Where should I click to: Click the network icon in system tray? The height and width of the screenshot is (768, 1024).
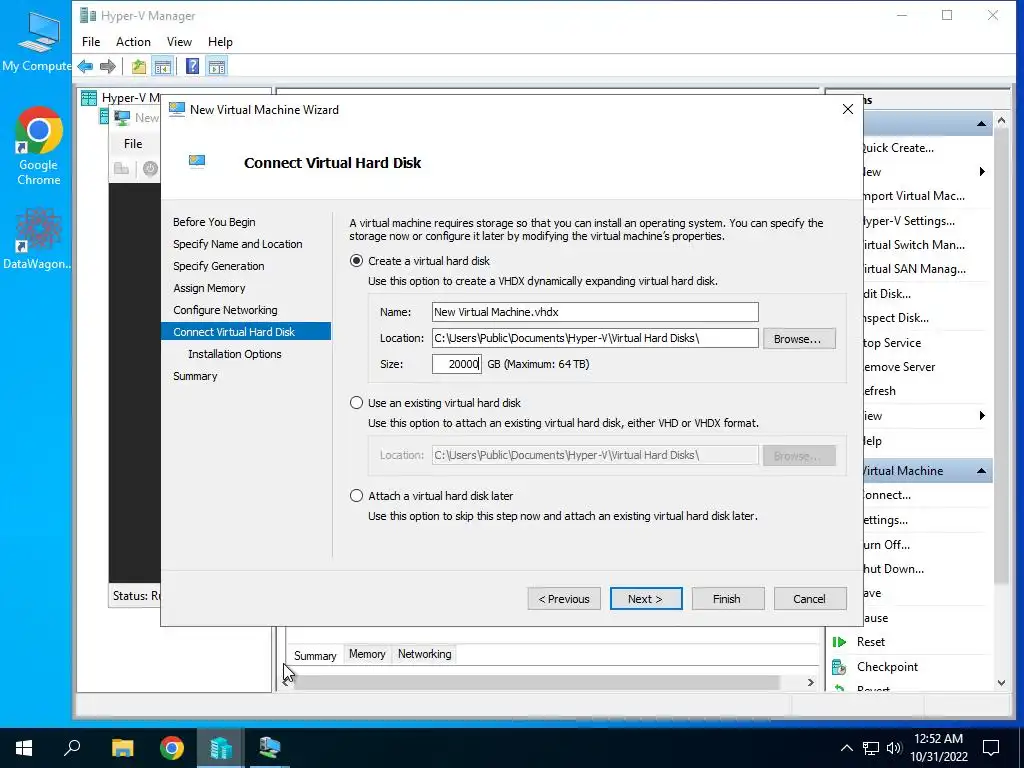[x=871, y=748]
